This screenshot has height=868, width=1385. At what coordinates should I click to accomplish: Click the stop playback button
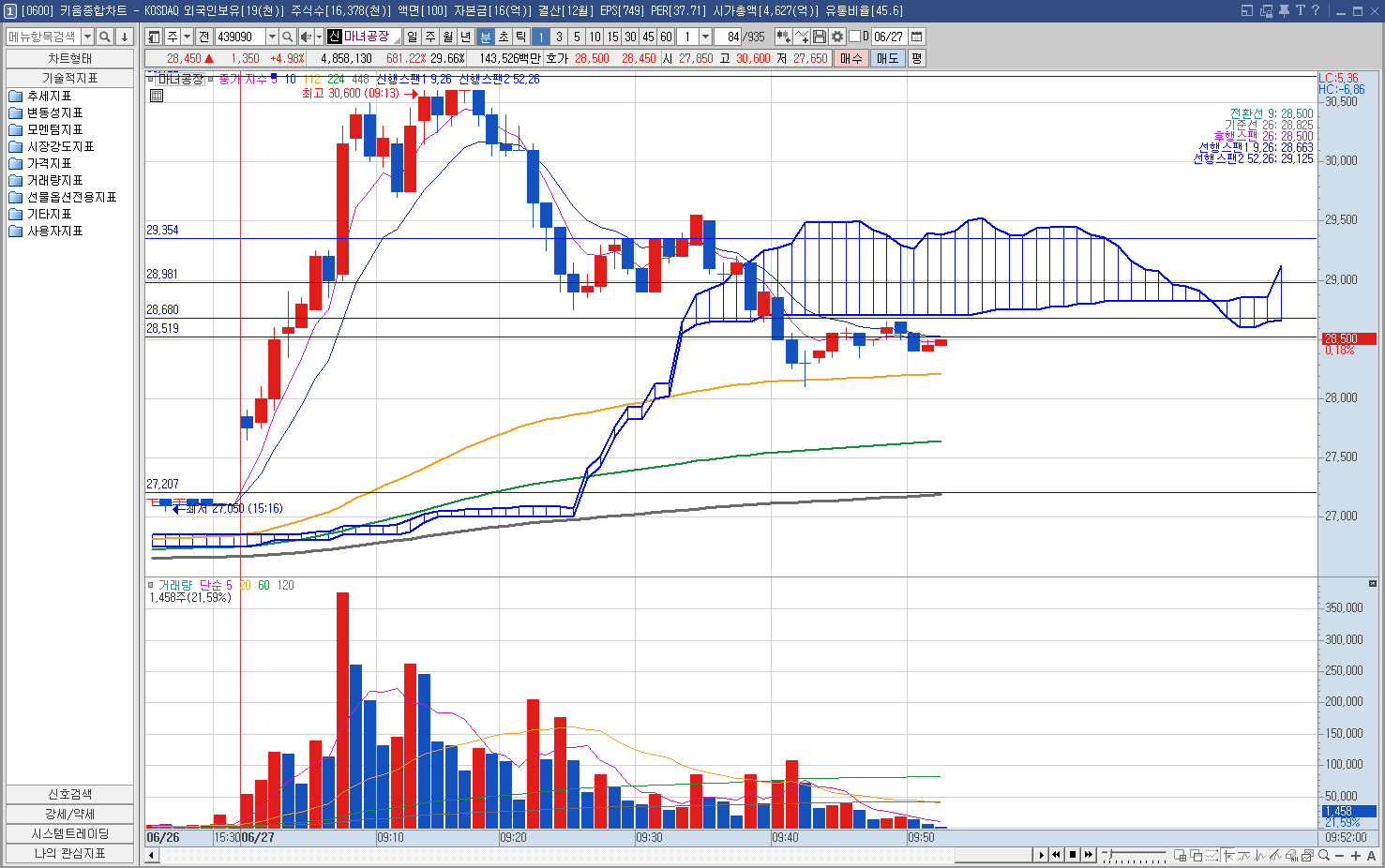click(1073, 855)
